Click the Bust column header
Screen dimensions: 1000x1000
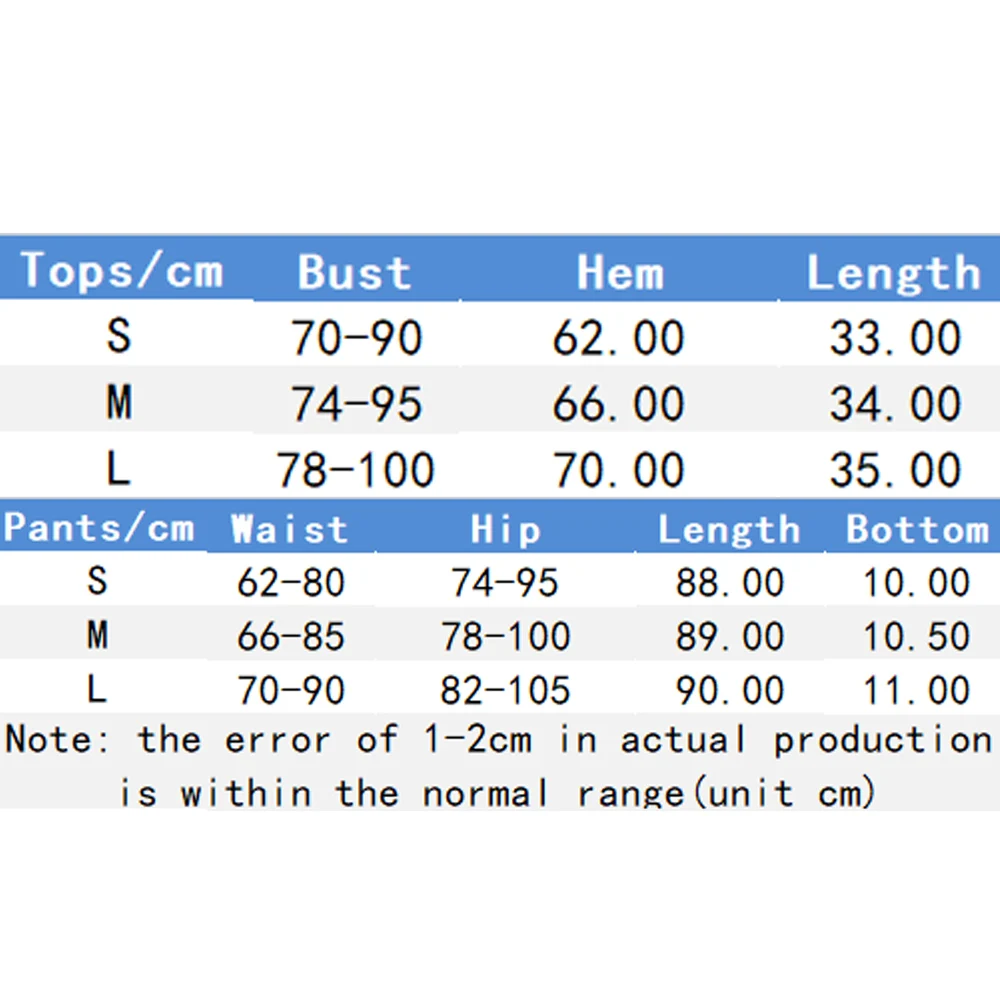[354, 273]
